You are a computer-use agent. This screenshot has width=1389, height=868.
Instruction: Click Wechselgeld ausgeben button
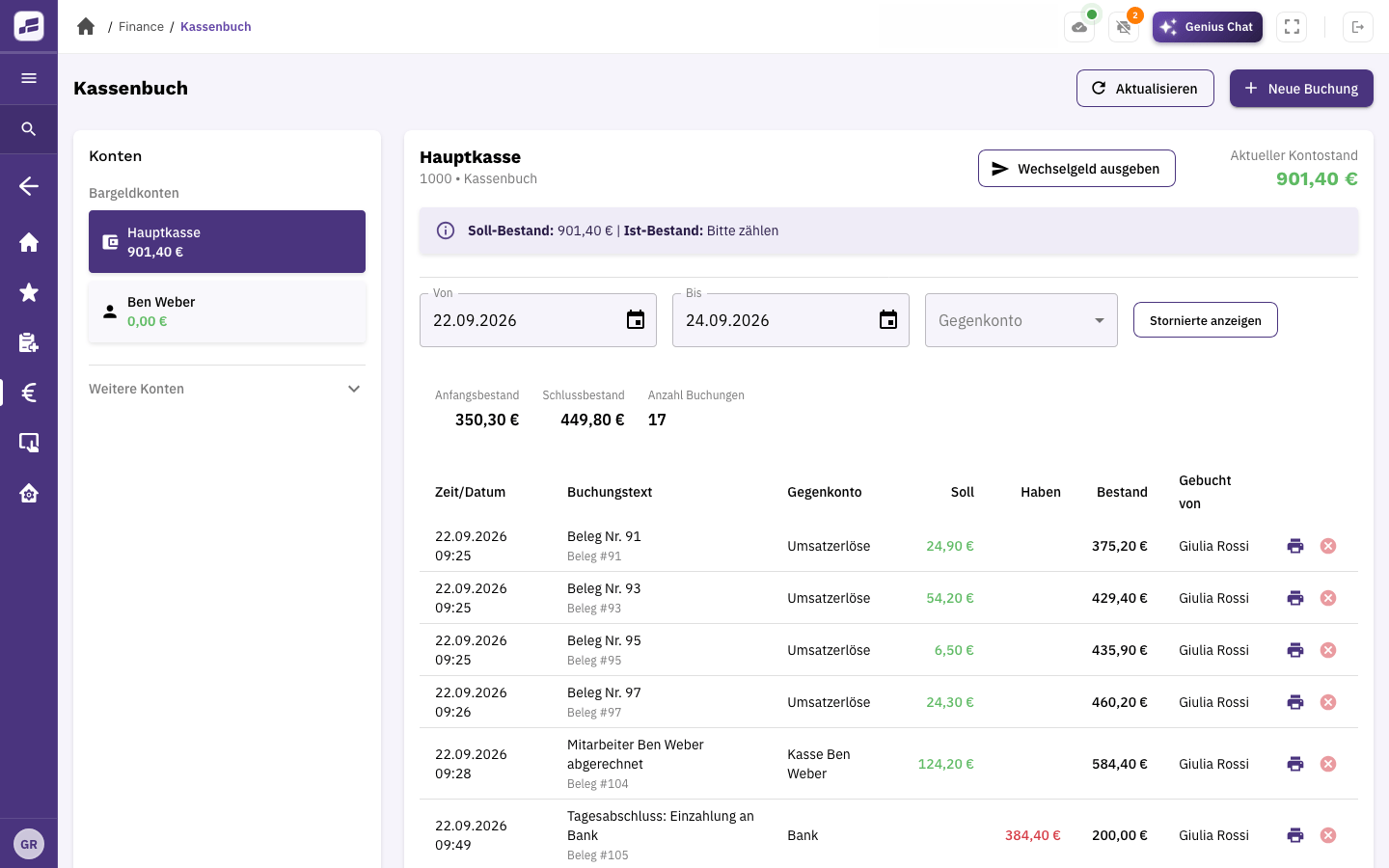click(1076, 168)
